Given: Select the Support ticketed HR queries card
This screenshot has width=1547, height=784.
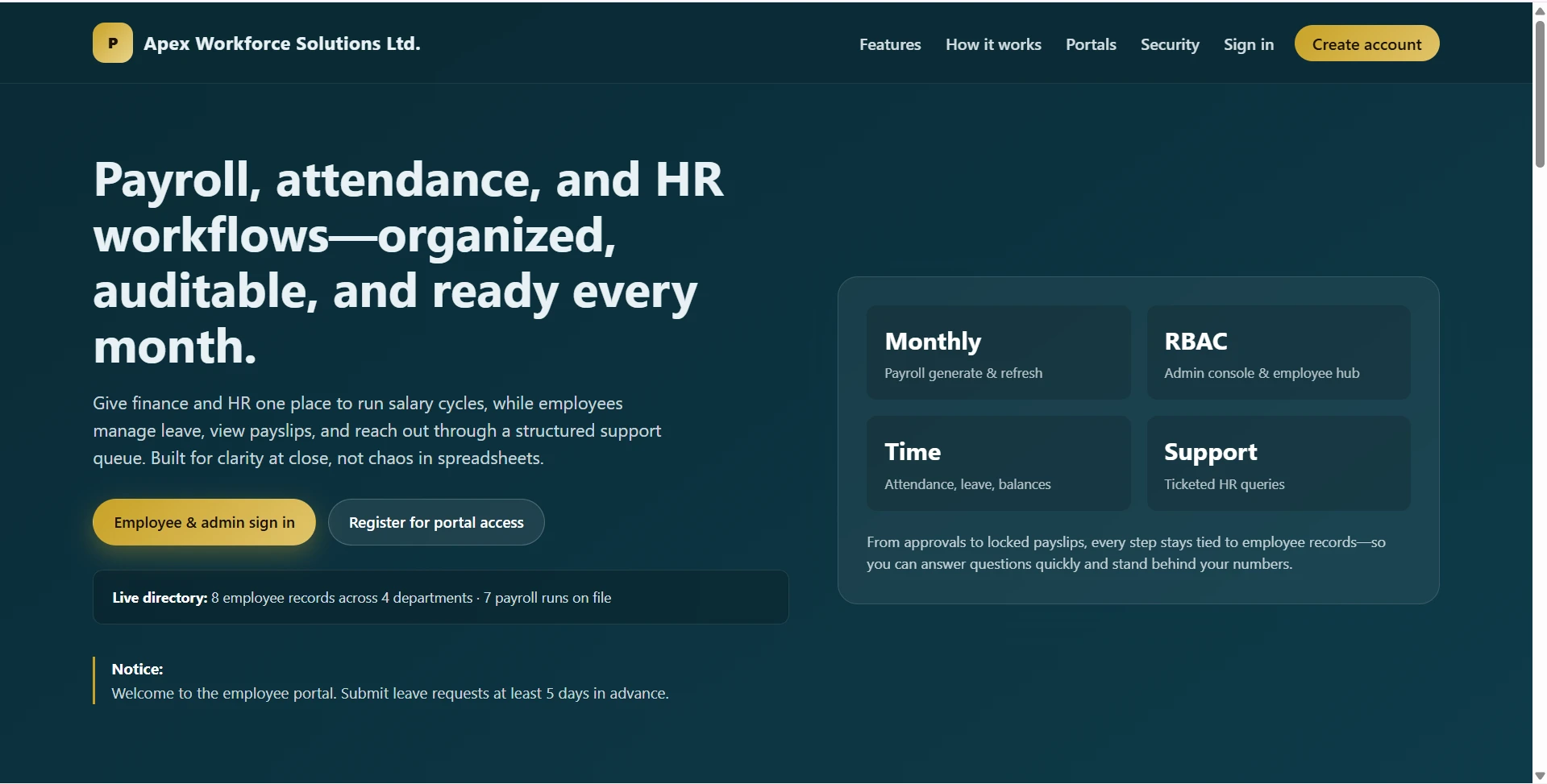Looking at the screenshot, I should click(1279, 463).
